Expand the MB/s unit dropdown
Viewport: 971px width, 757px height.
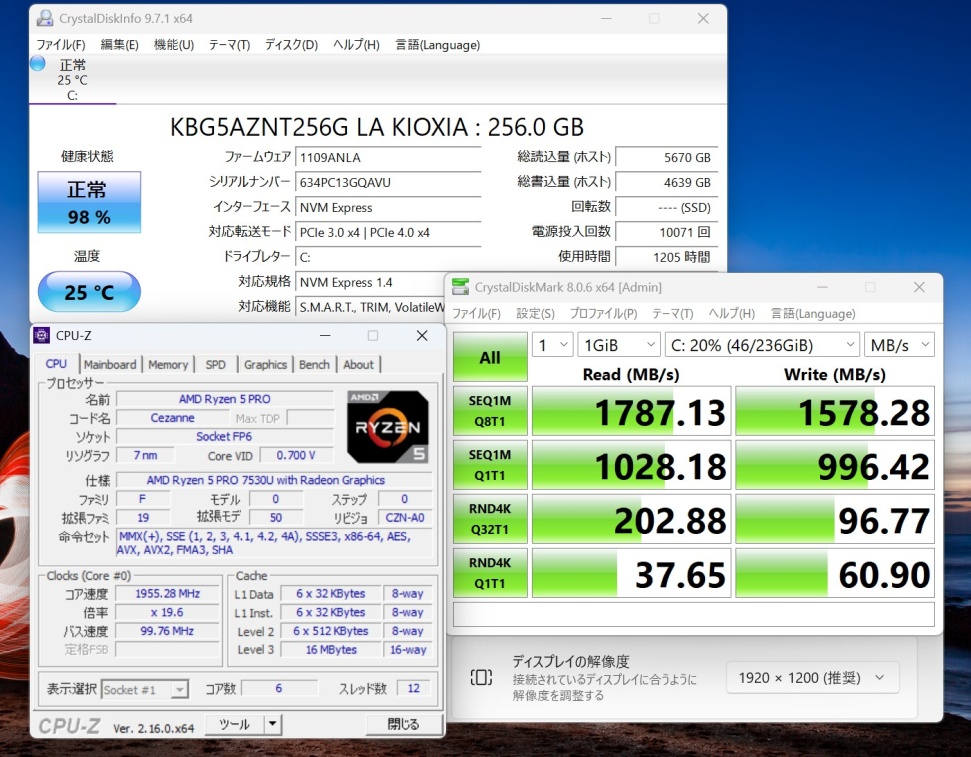pos(899,345)
